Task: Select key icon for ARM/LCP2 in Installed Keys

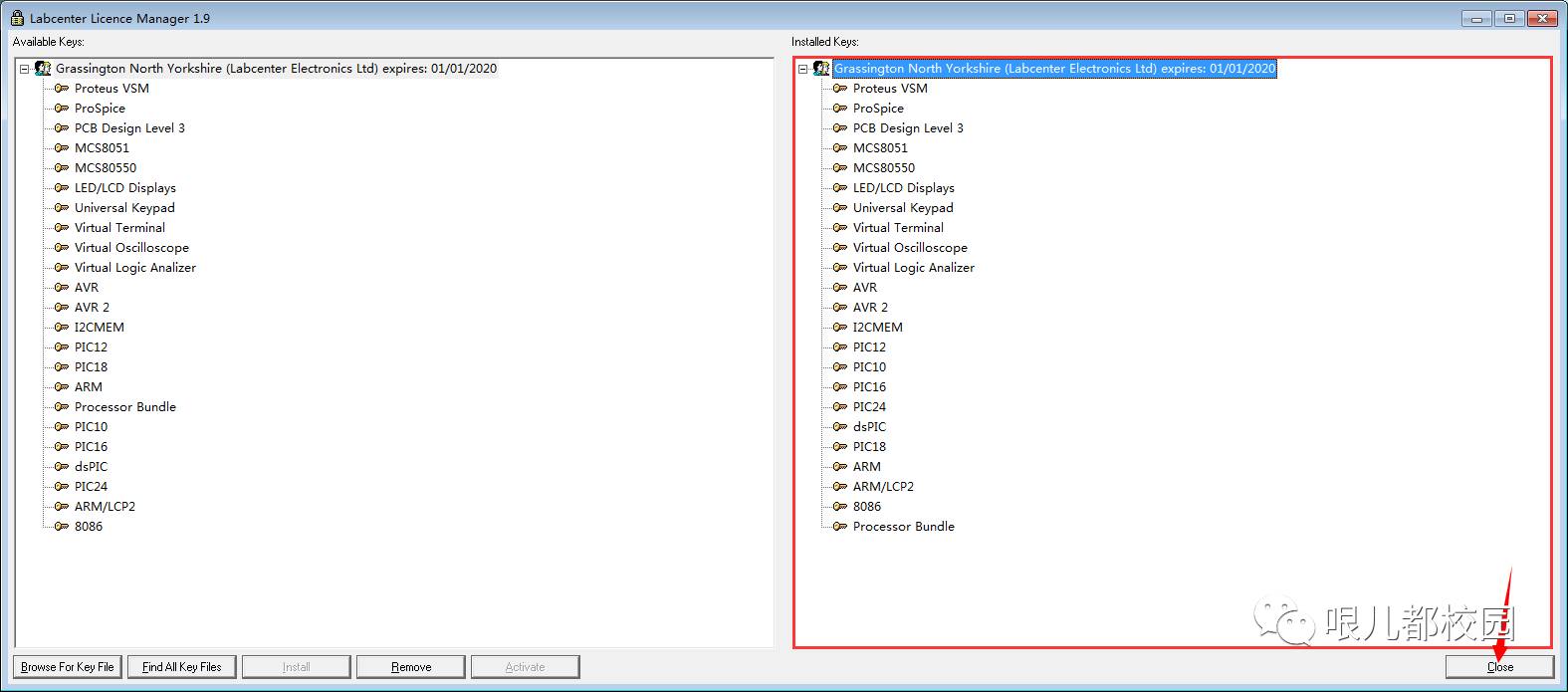Action: [x=840, y=487]
